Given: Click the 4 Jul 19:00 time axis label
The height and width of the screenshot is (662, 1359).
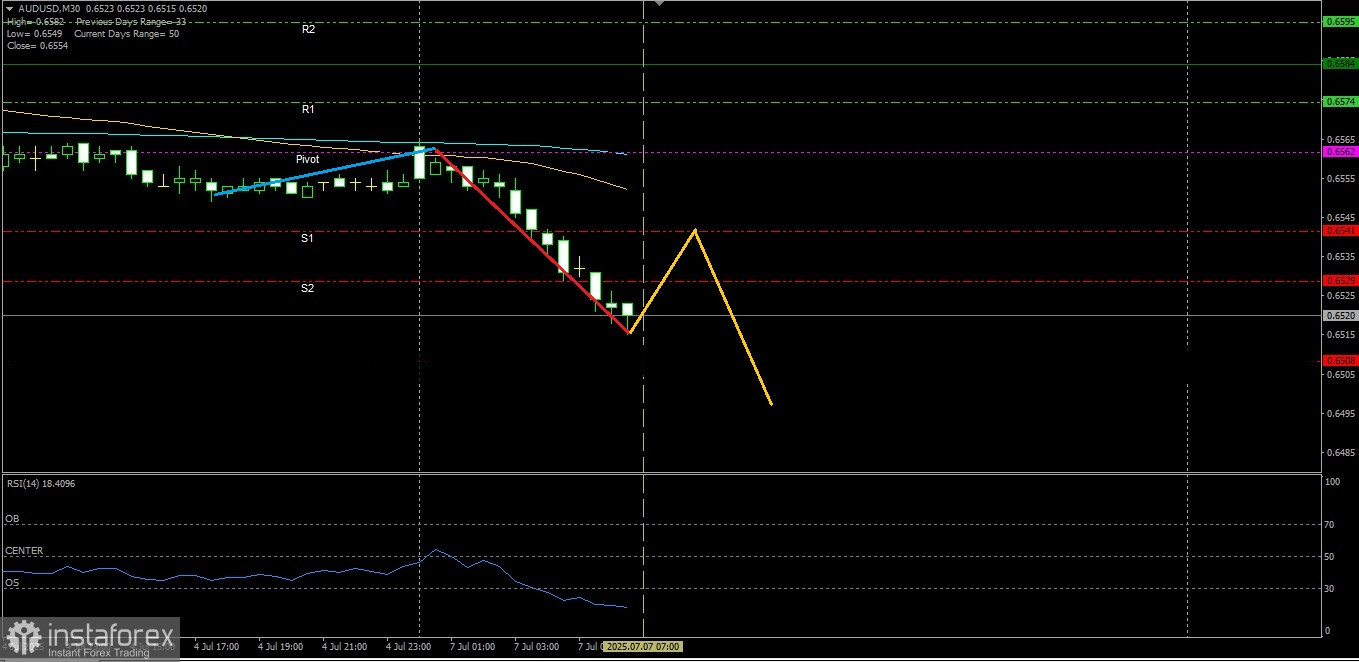Looking at the screenshot, I should pyautogui.click(x=280, y=647).
